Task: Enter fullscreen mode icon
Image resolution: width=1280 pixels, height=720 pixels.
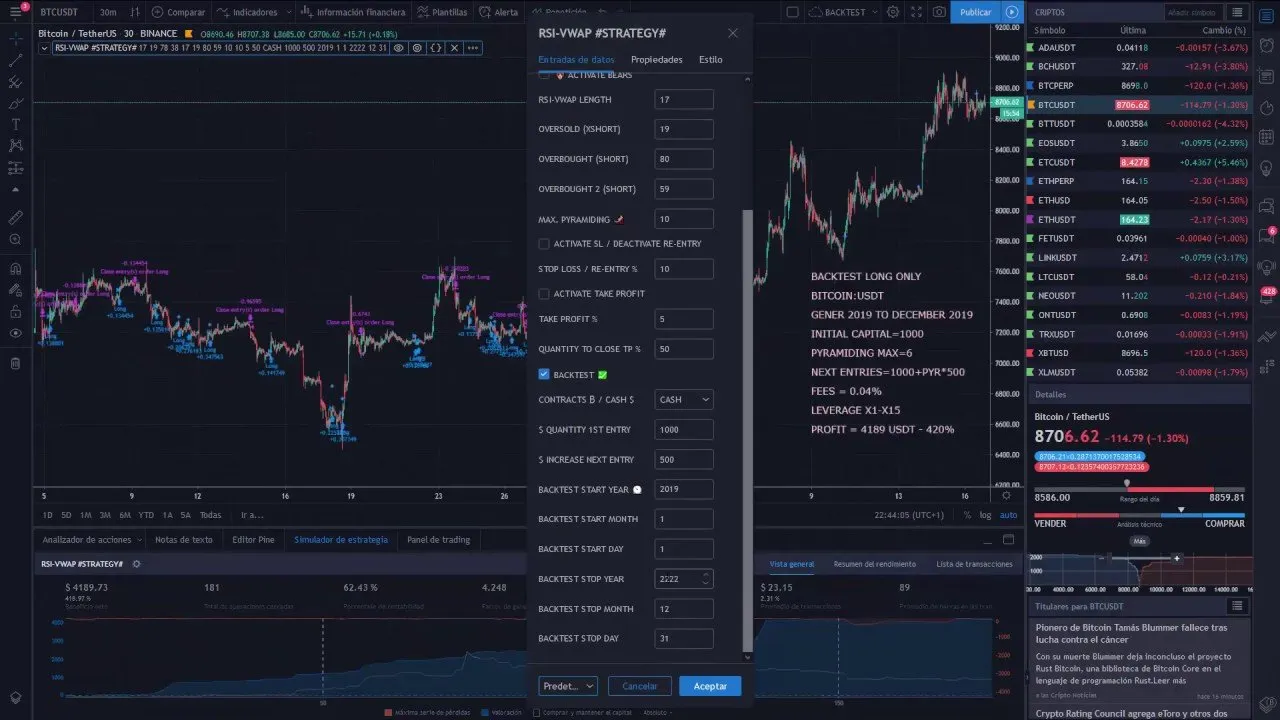Action: point(915,12)
